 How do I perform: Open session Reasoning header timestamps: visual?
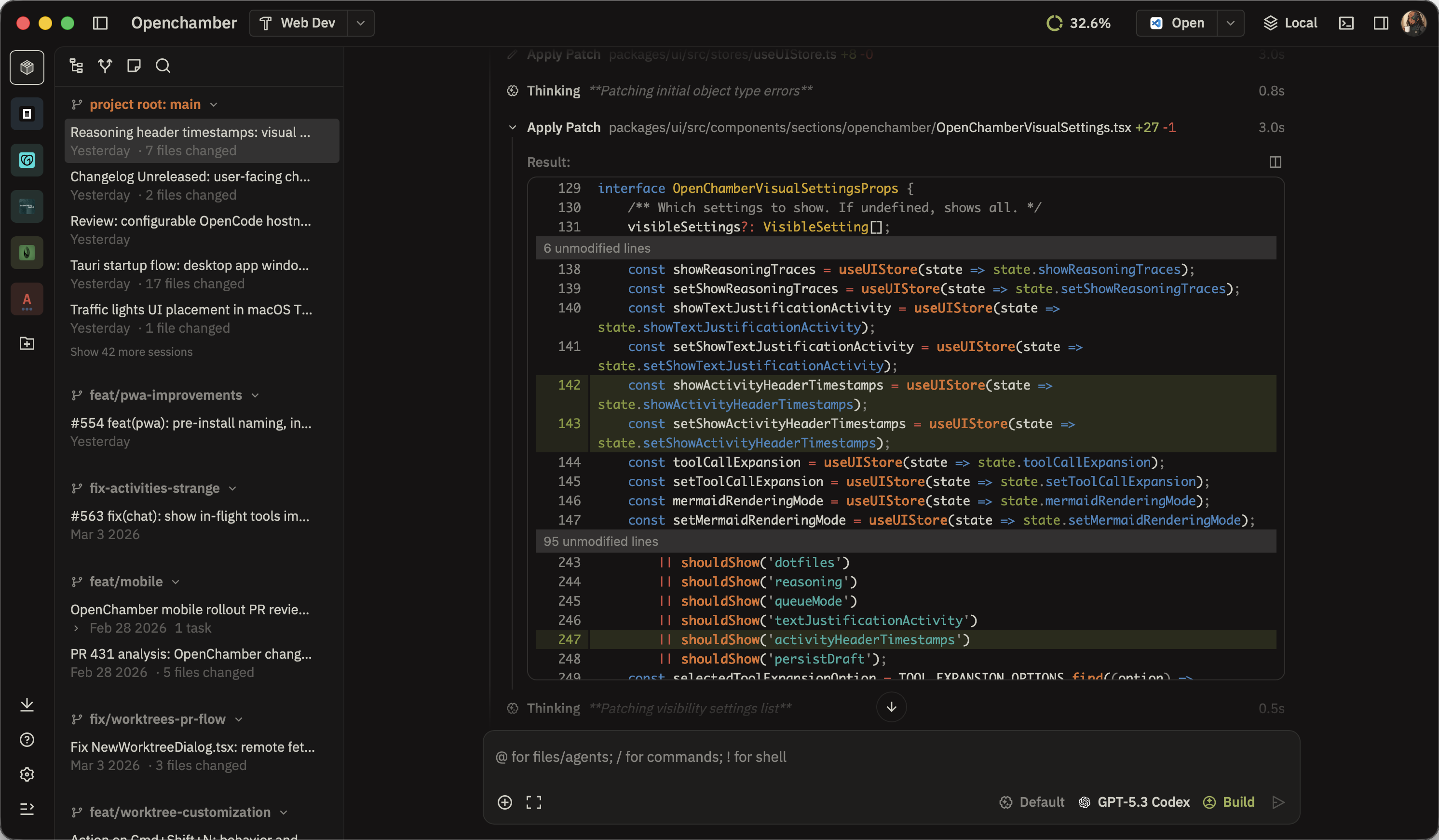coord(202,141)
